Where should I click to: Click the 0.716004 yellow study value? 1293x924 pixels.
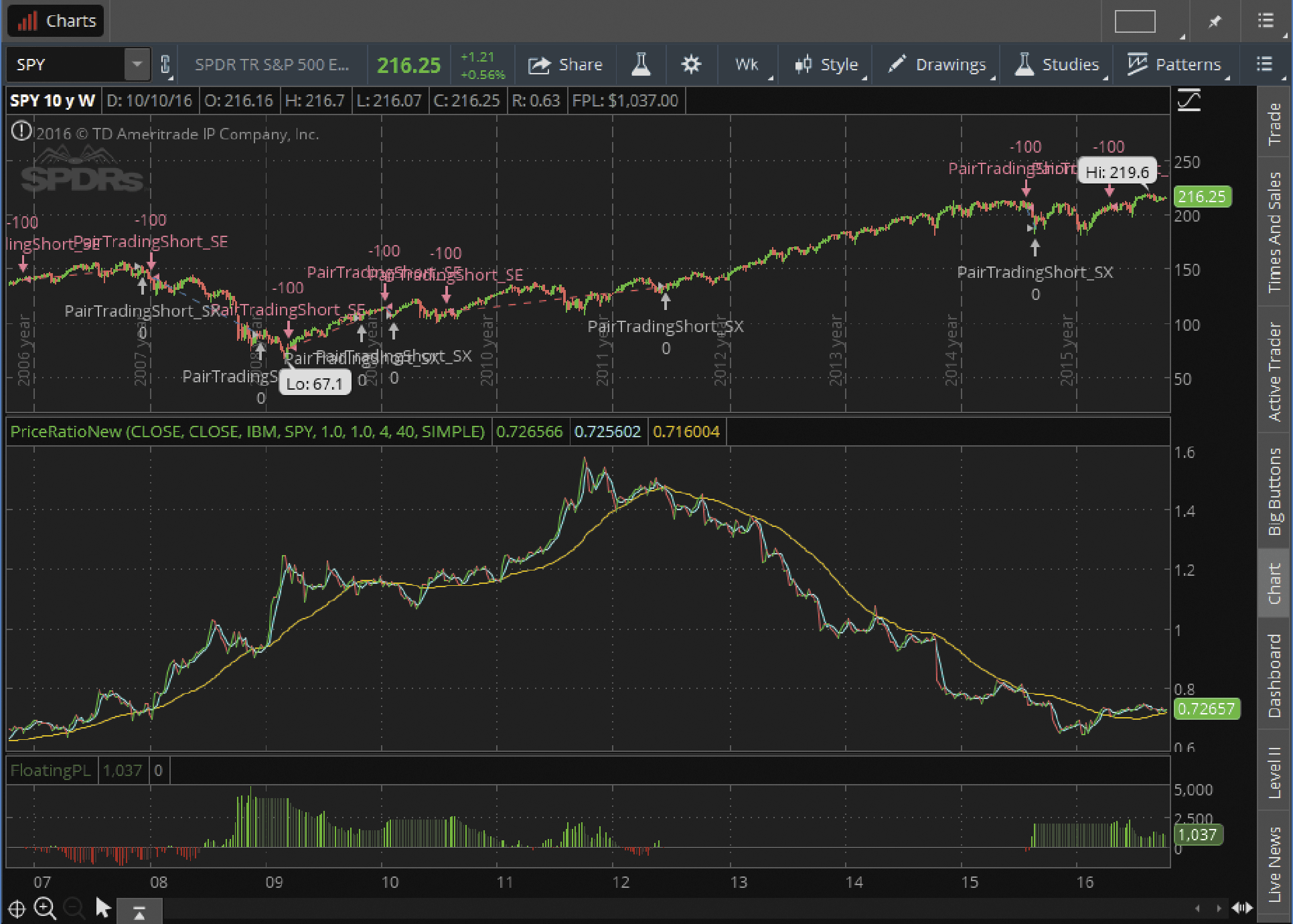[x=686, y=432]
